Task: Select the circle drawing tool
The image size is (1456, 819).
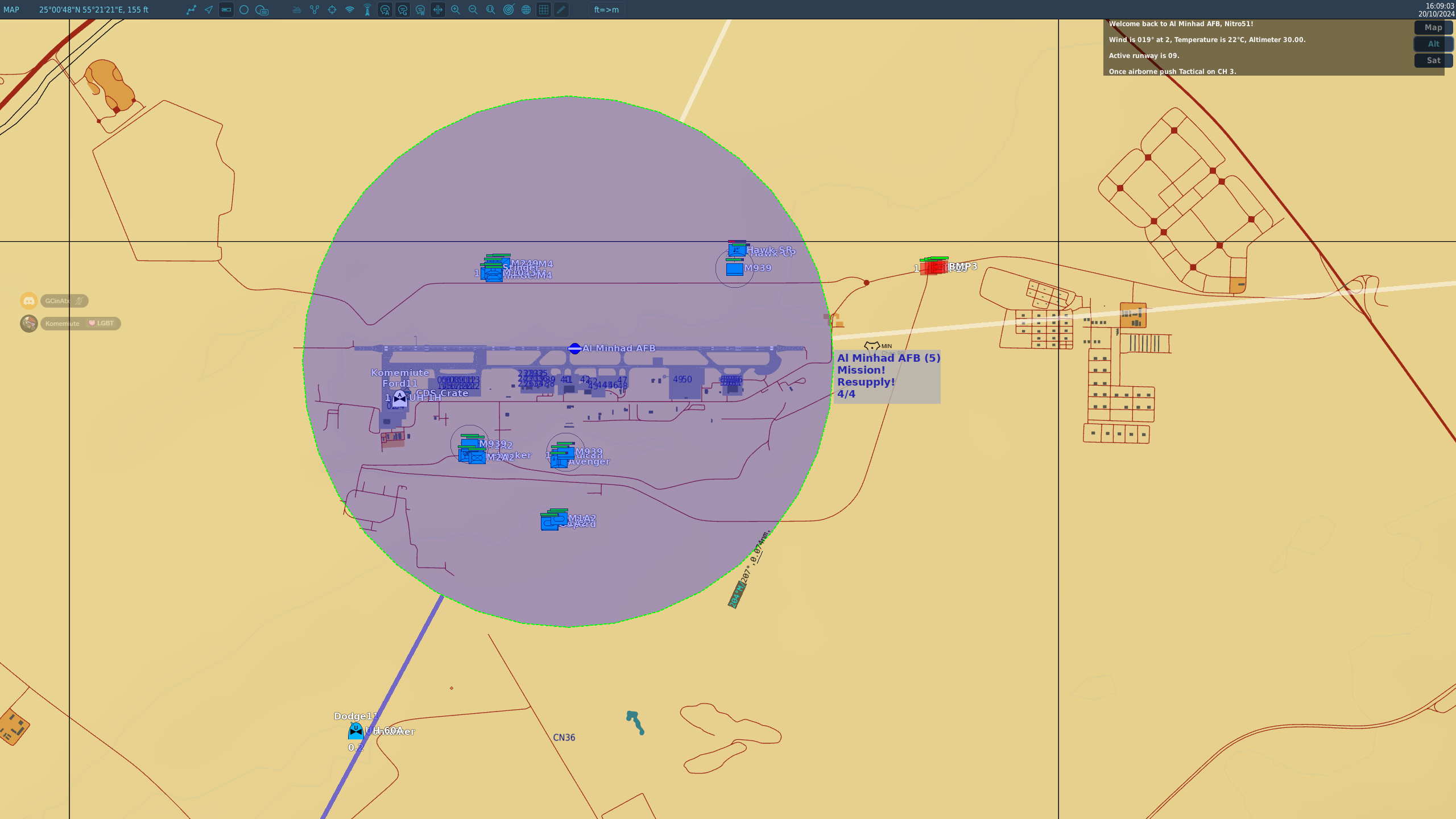Action: pyautogui.click(x=244, y=10)
